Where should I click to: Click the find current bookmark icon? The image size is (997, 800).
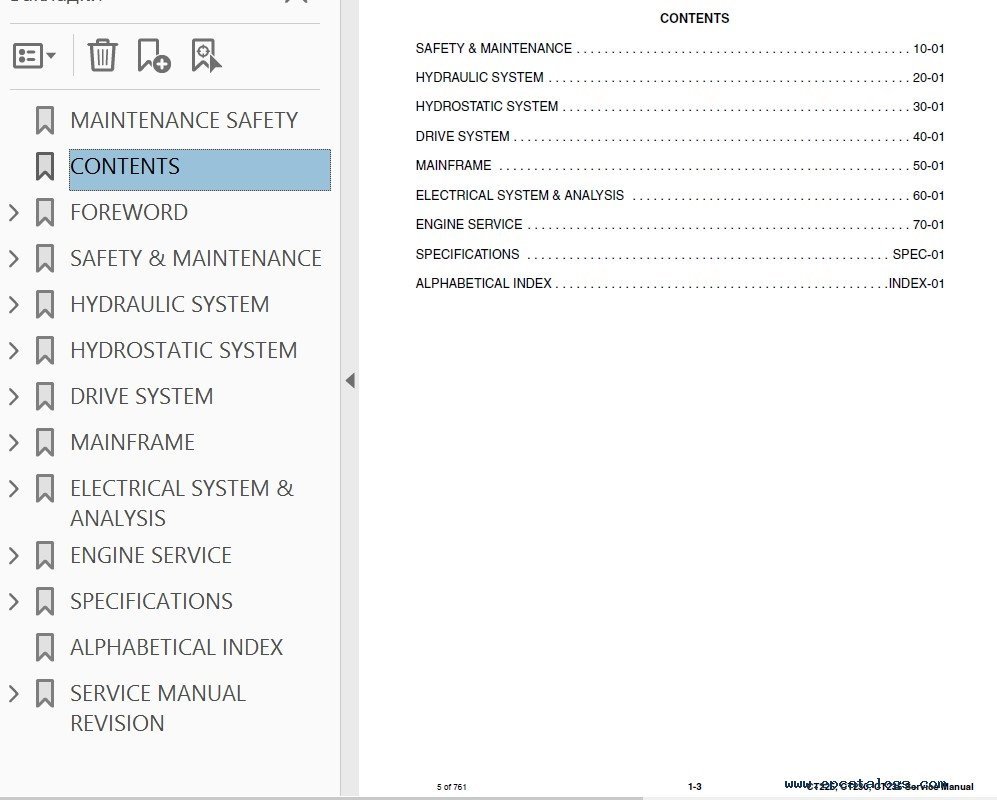[206, 56]
